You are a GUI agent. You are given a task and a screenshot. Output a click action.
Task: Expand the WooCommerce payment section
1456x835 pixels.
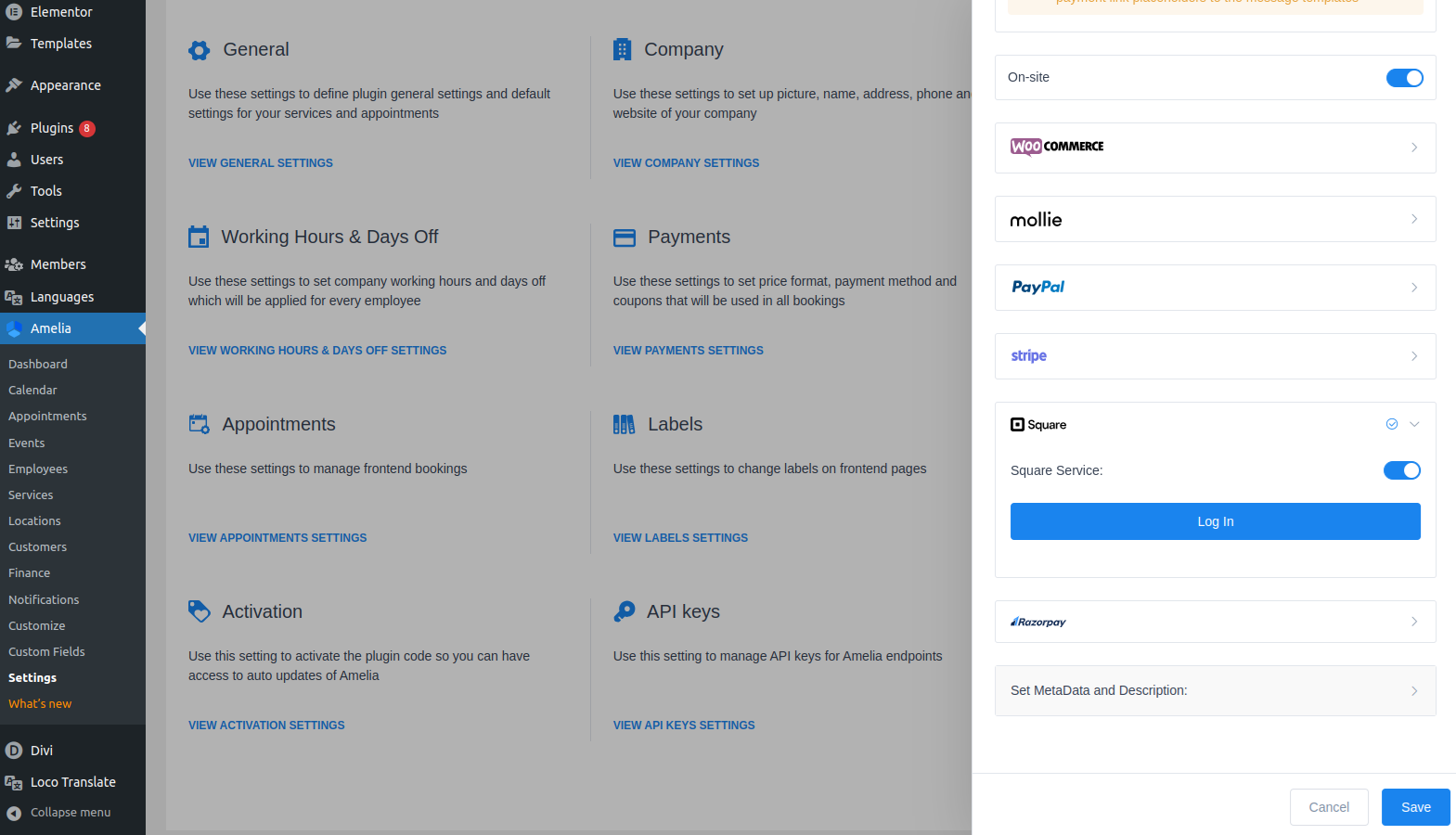click(x=1216, y=148)
